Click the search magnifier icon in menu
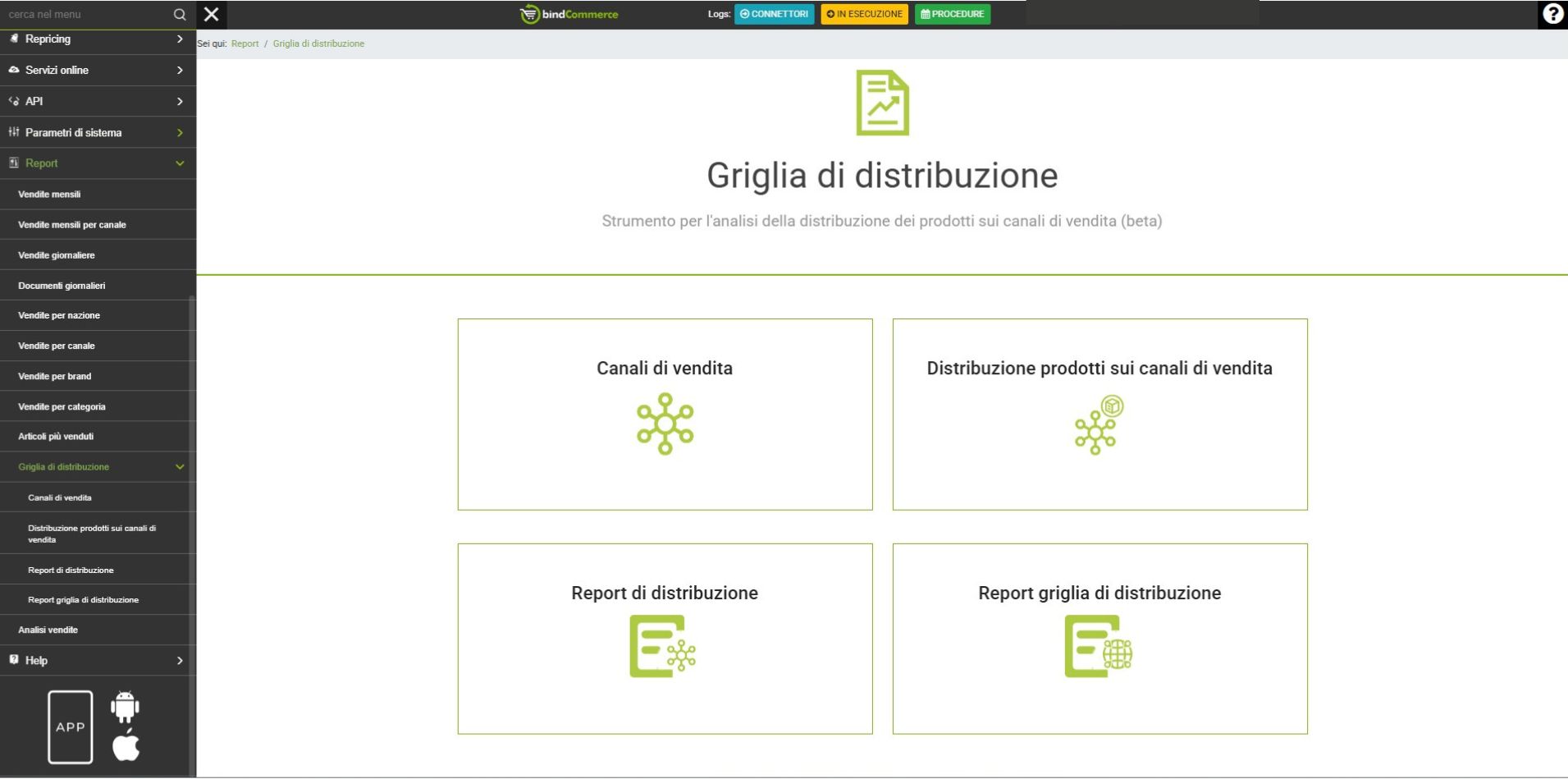 [180, 15]
